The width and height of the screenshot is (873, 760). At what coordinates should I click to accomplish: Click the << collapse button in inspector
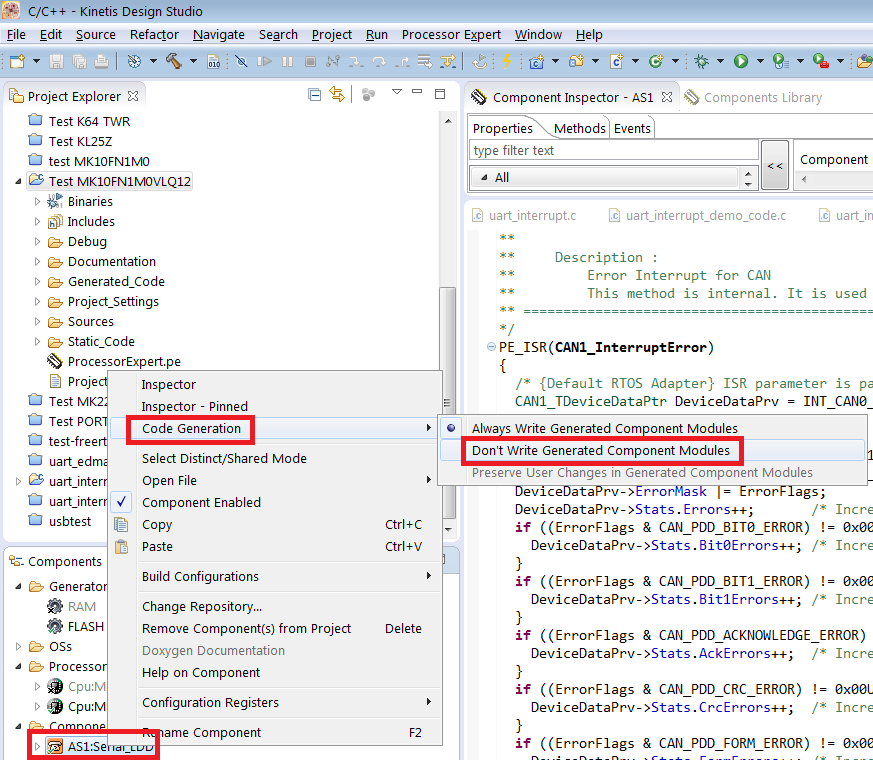(774, 165)
